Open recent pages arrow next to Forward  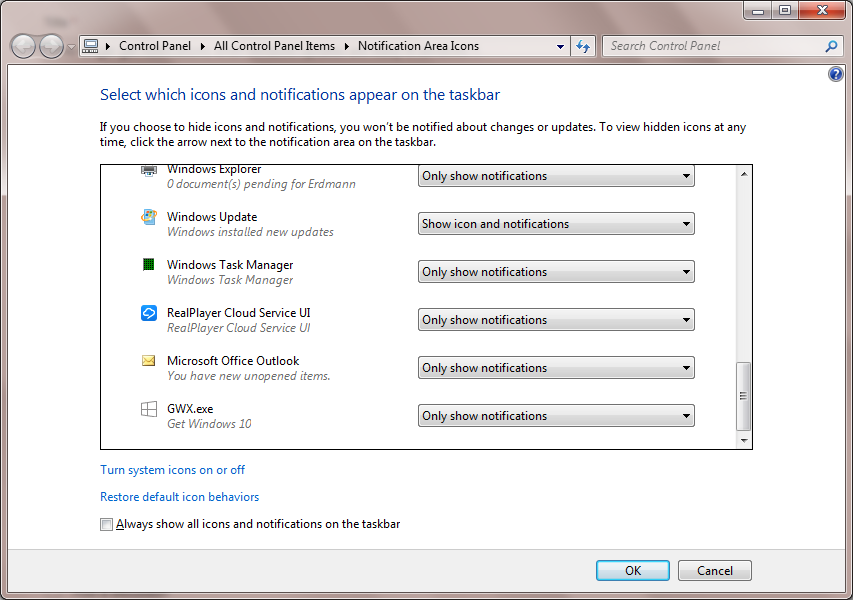point(71,47)
